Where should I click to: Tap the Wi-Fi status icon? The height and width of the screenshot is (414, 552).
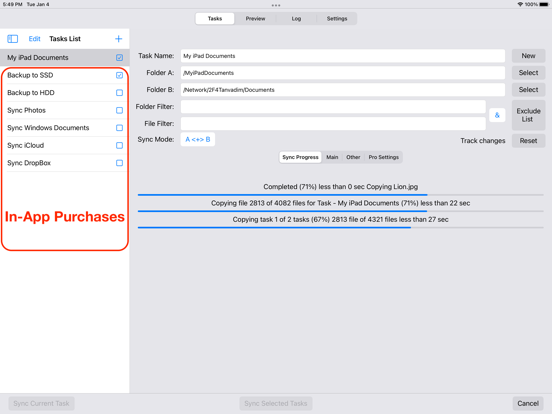coord(520,4)
